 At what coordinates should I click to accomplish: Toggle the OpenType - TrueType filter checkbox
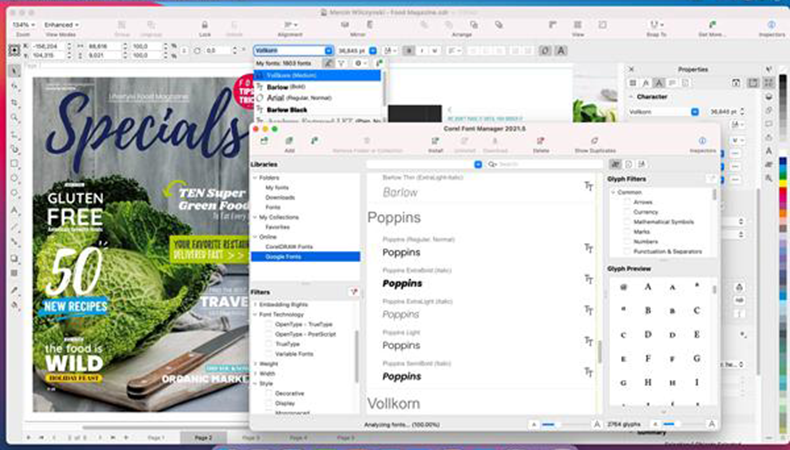tap(268, 324)
